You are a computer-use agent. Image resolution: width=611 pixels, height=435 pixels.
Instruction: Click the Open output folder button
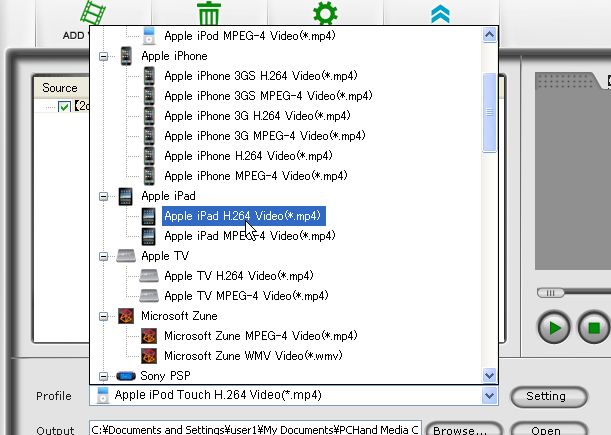[549, 429]
